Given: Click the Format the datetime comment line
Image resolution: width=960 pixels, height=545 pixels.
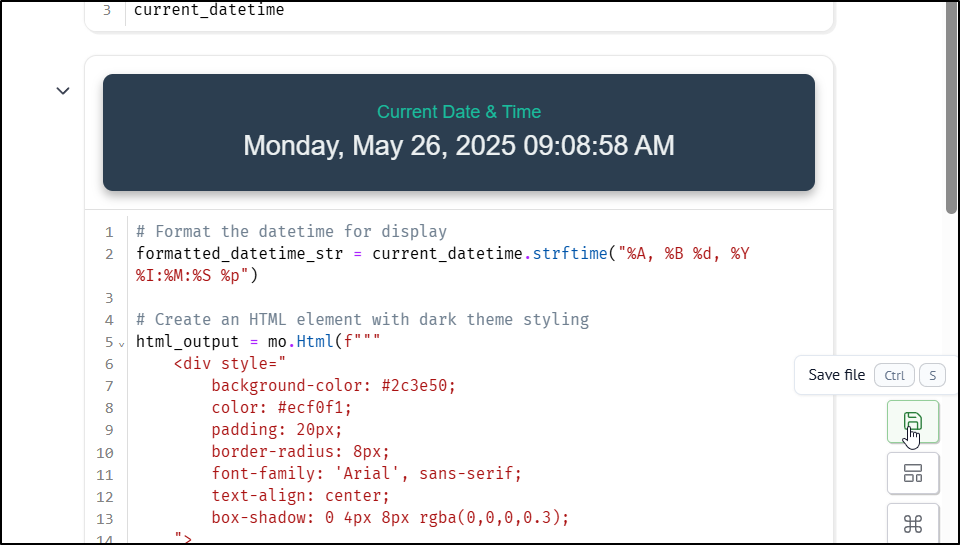Looking at the screenshot, I should click(x=291, y=231).
